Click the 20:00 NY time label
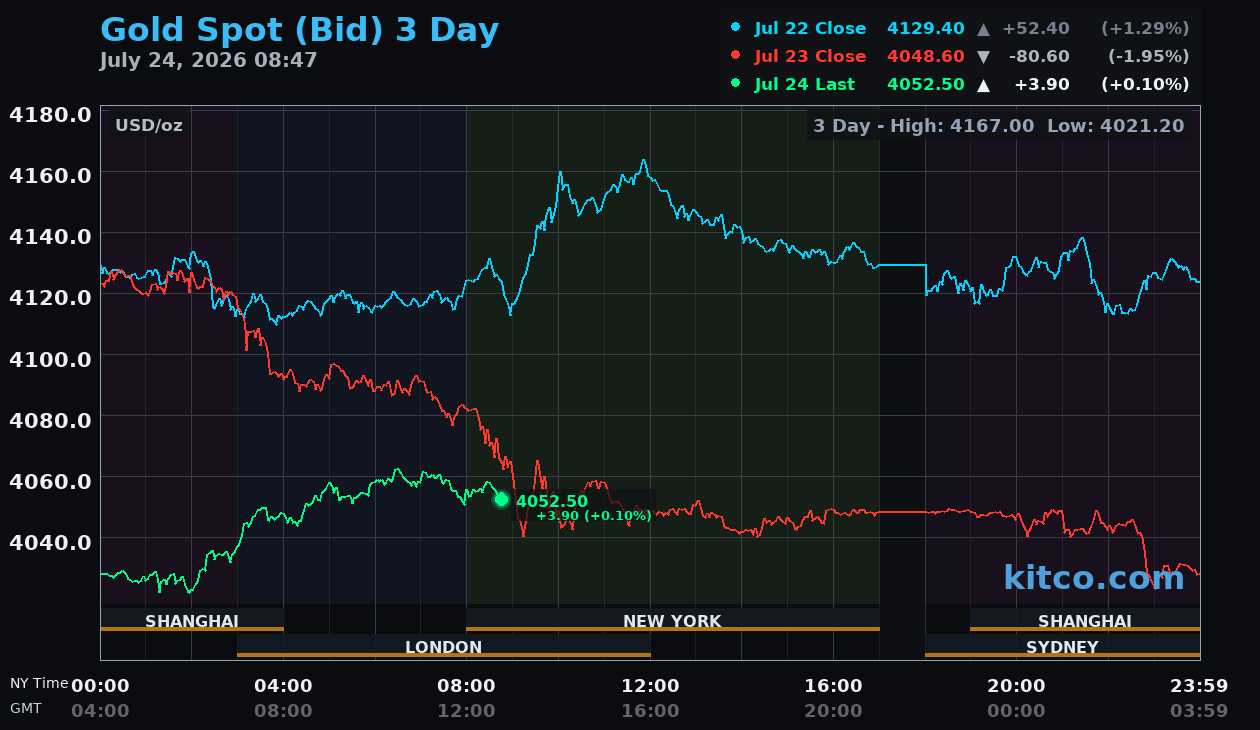Viewport: 1260px width, 730px height. [x=1016, y=685]
